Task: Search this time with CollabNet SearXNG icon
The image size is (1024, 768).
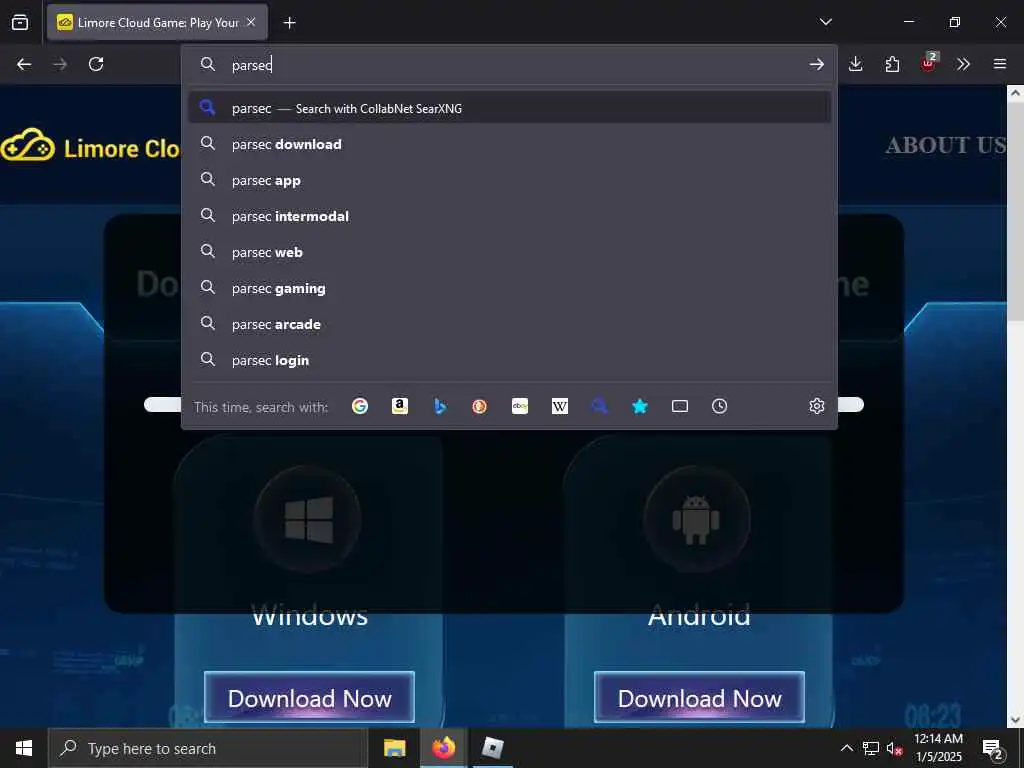Action: [x=600, y=406]
